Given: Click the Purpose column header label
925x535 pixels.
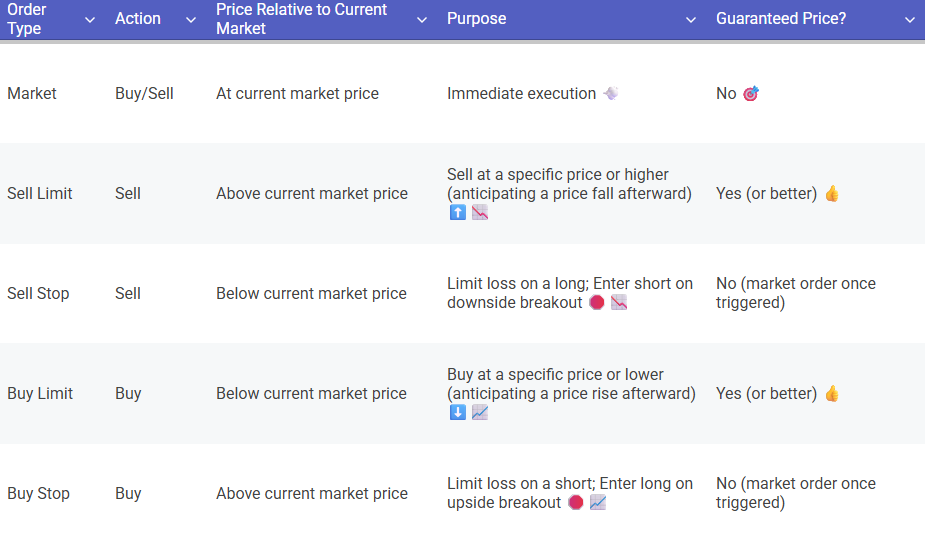Looking at the screenshot, I should (x=476, y=19).
